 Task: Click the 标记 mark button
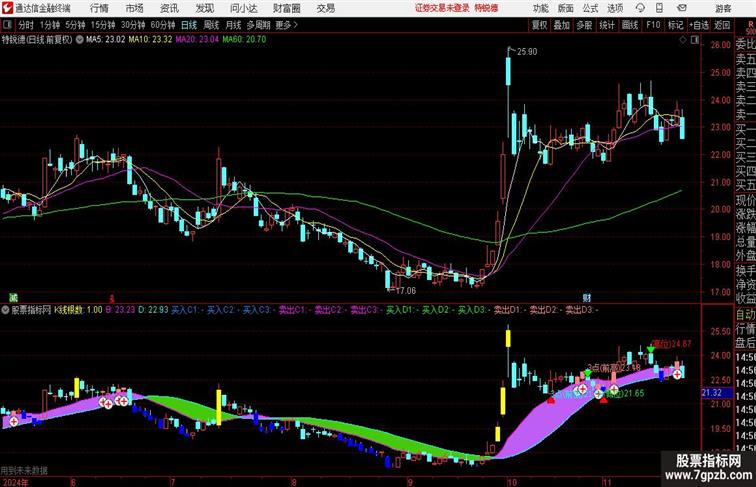[x=675, y=25]
